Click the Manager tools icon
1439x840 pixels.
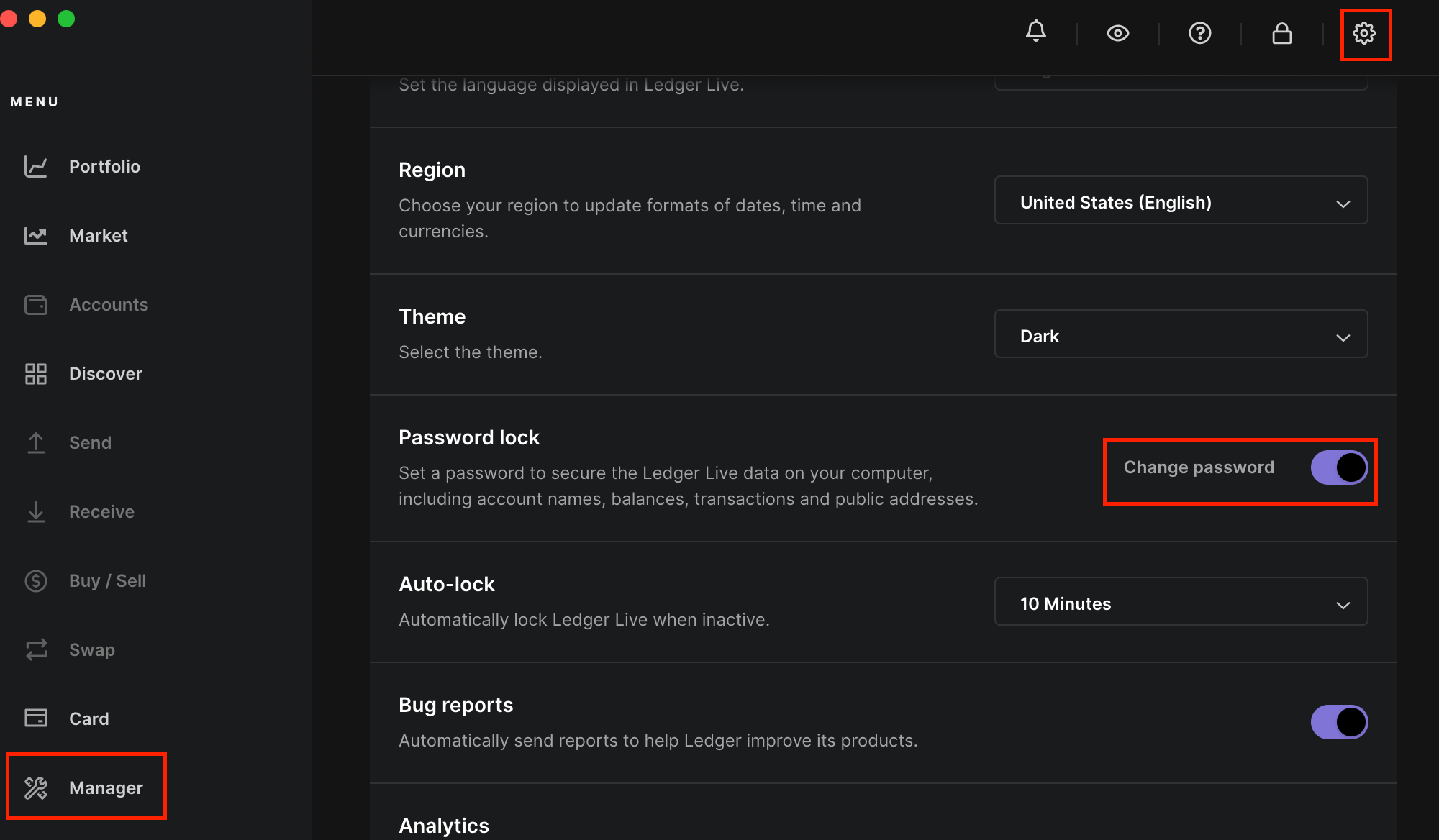35,788
